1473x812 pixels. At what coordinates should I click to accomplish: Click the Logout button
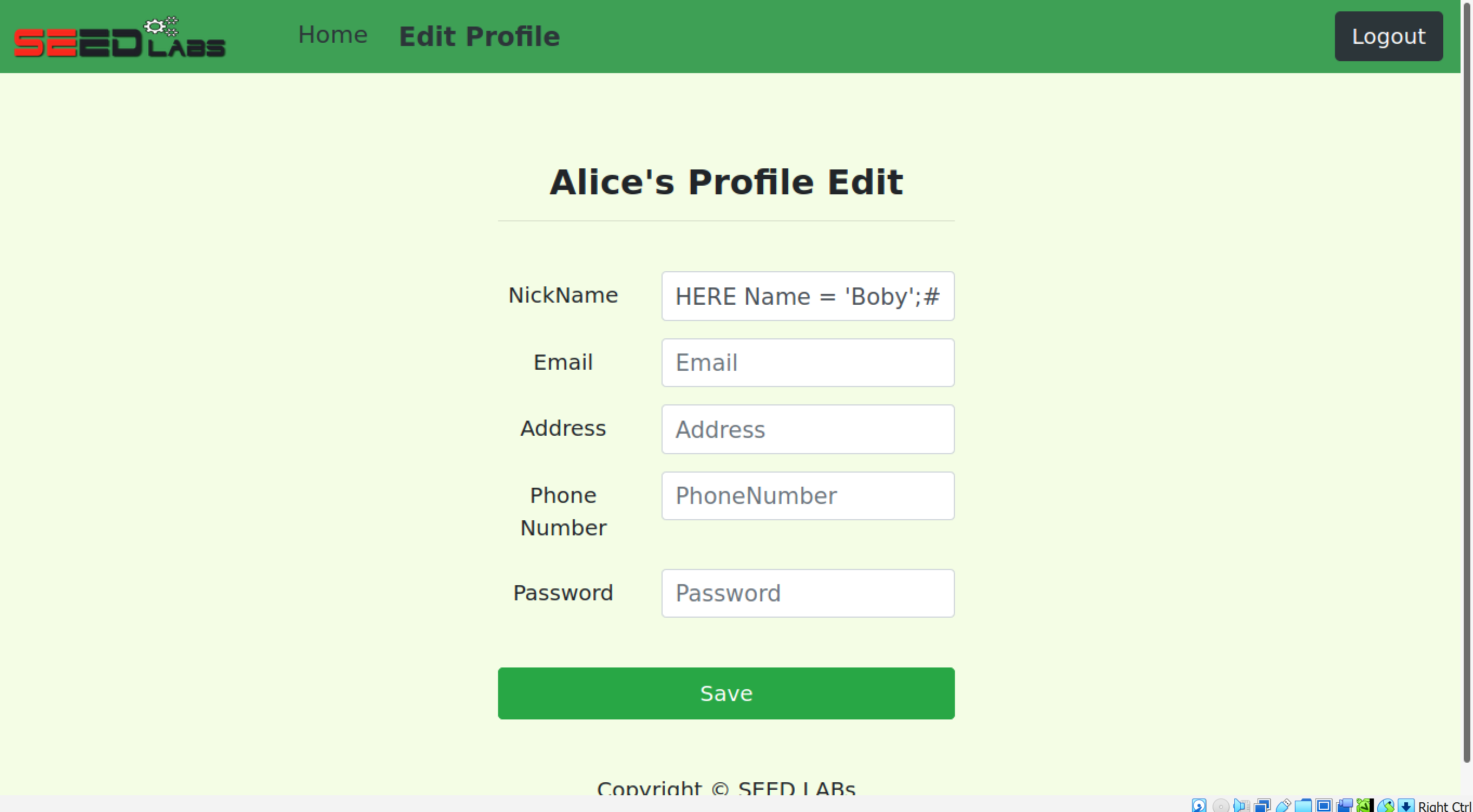1389,36
